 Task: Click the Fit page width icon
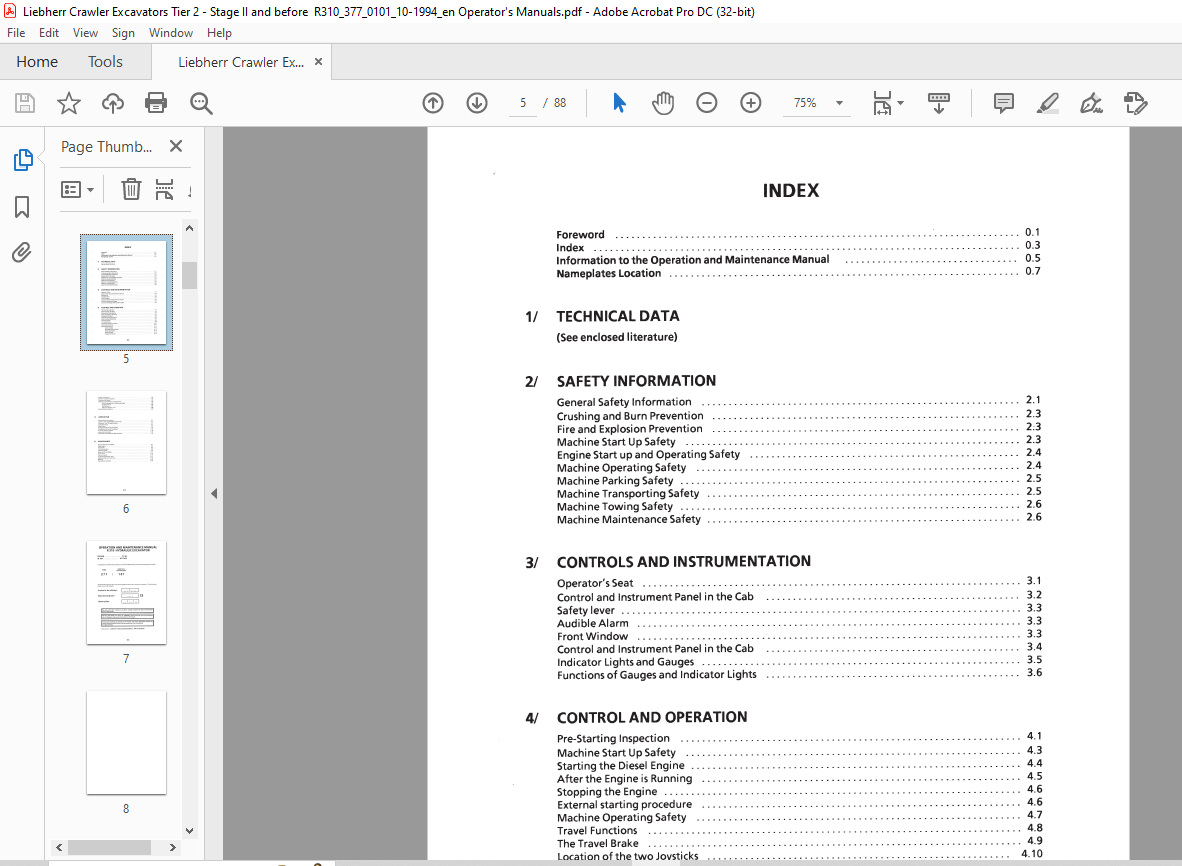(x=882, y=103)
